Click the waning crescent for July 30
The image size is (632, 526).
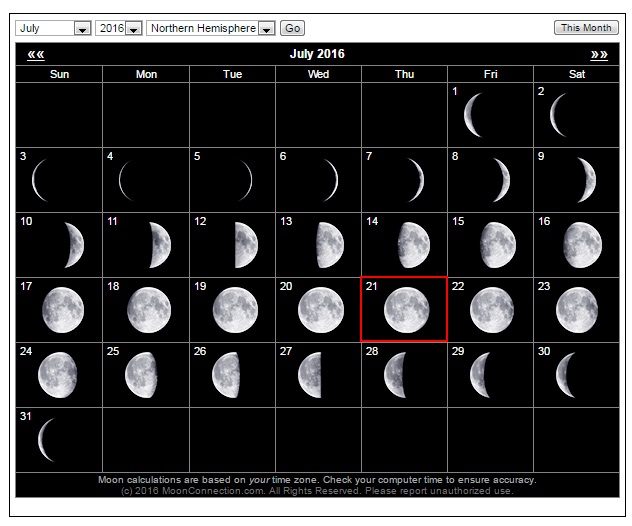[x=566, y=375]
